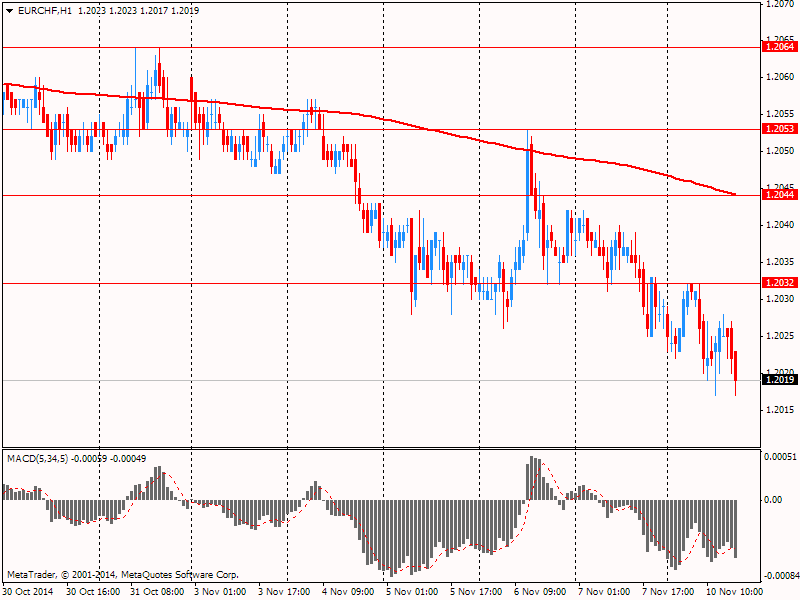Click the 30 Oct 2014 date label
The image size is (800, 600).
30,591
